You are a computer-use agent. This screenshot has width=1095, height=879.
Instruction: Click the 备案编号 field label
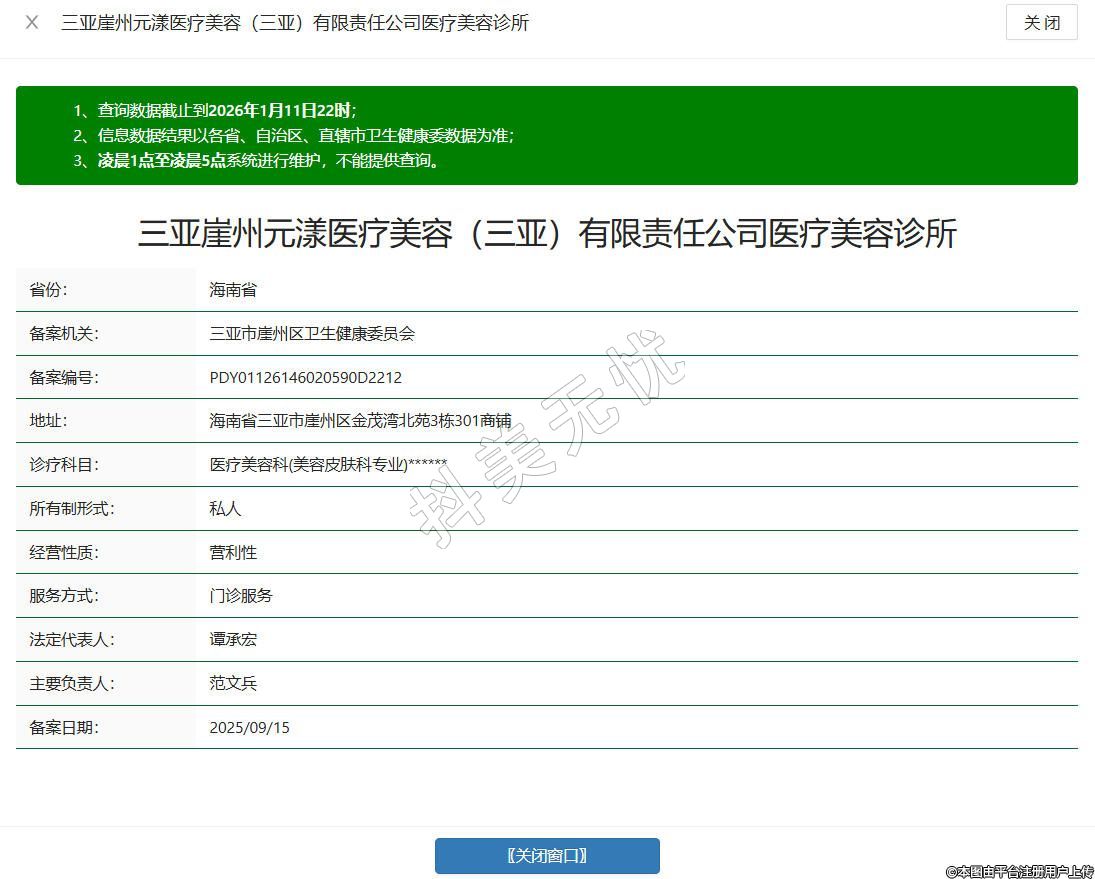[64, 378]
